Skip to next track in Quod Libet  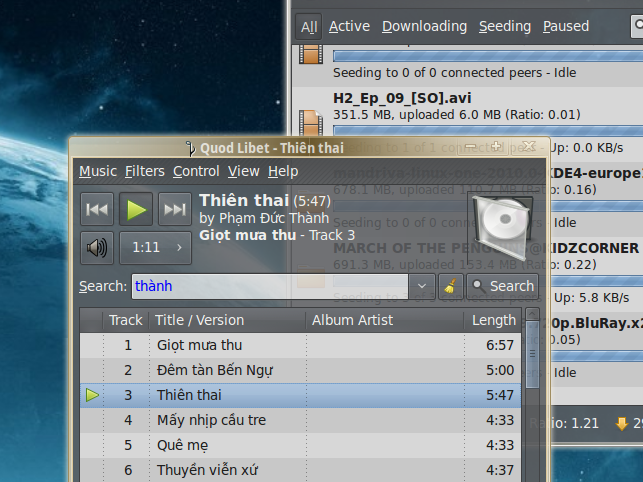click(175, 209)
